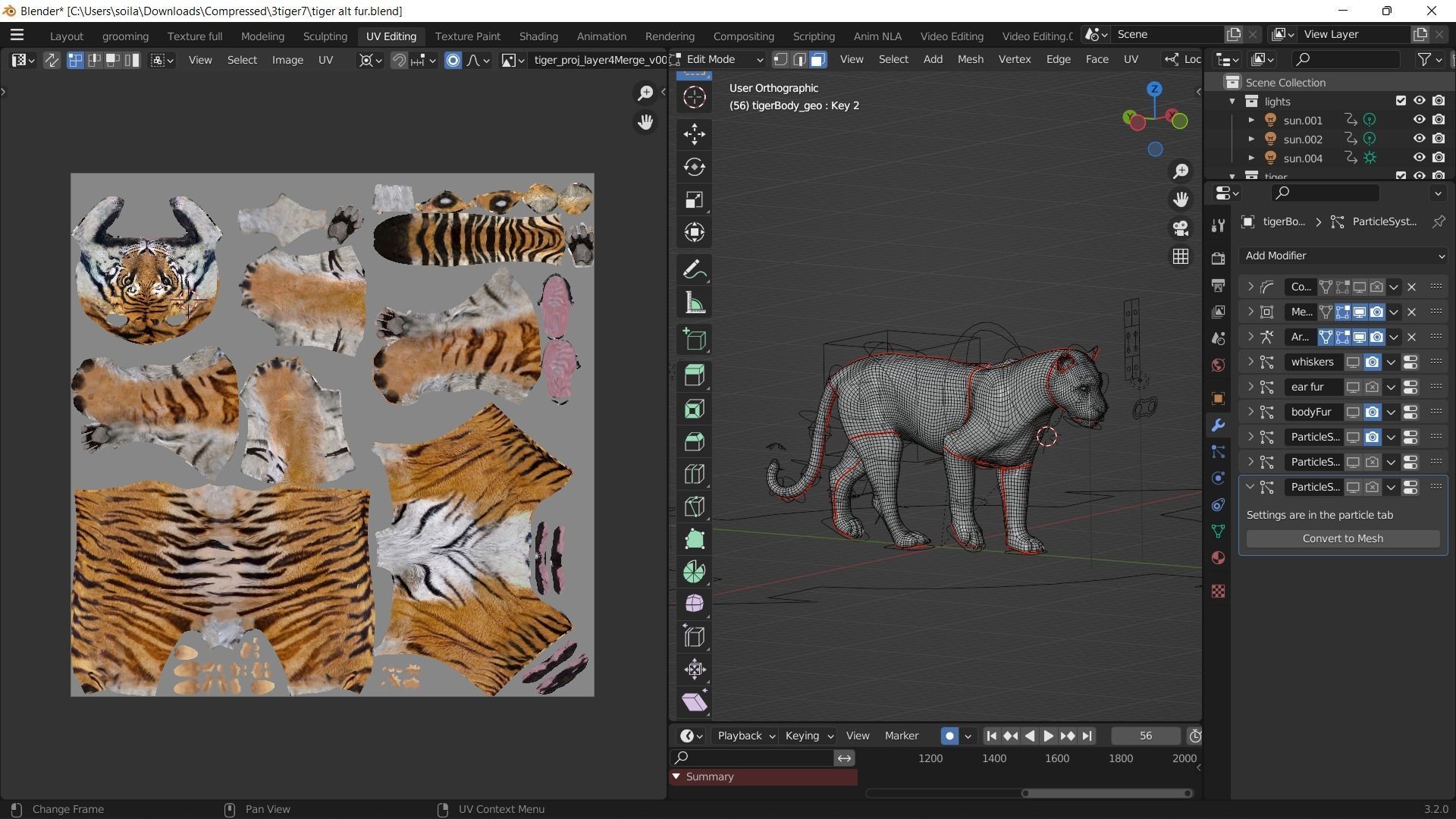Click the timeline channel search field

(752, 758)
